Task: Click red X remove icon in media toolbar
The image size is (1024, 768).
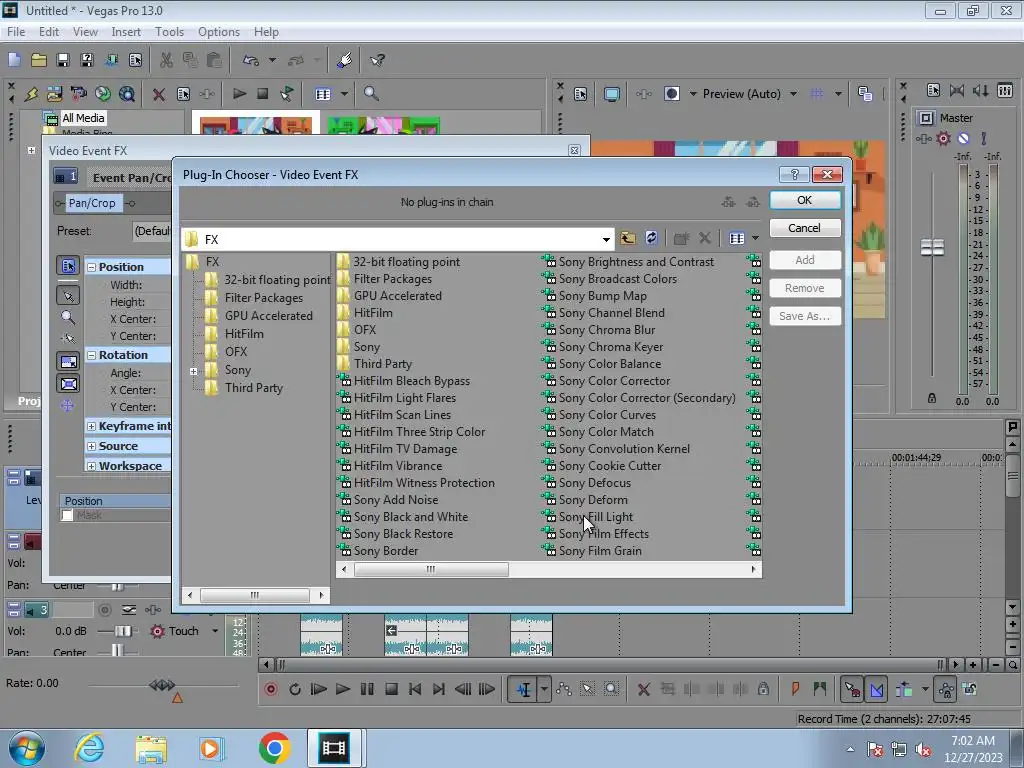Action: pos(159,94)
